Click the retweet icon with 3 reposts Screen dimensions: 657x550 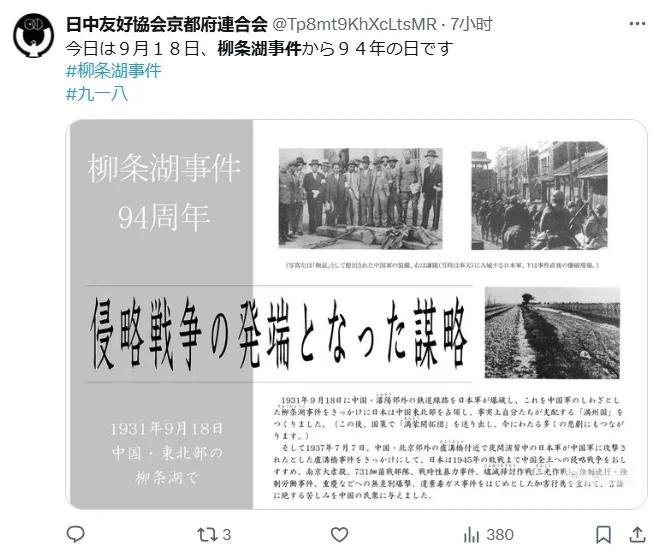206,535
